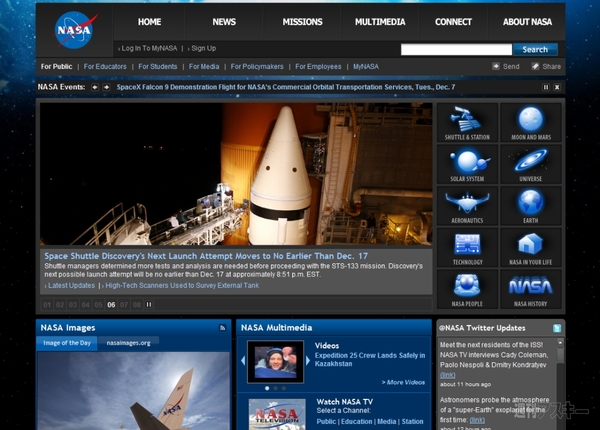Open the CONNECT menu

[453, 22]
